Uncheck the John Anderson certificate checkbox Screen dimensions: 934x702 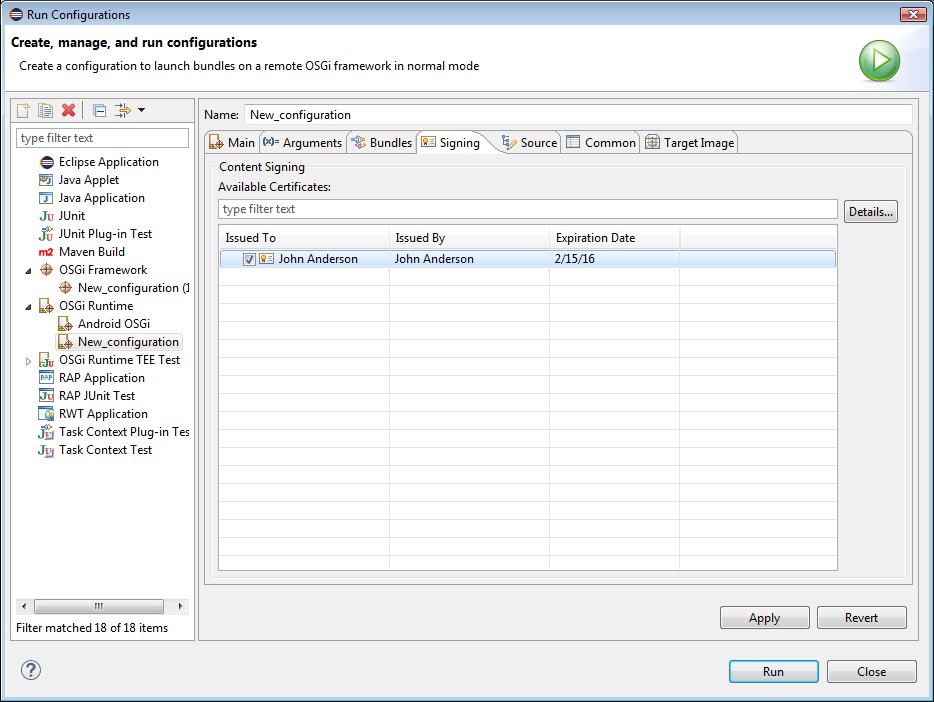[x=249, y=259]
